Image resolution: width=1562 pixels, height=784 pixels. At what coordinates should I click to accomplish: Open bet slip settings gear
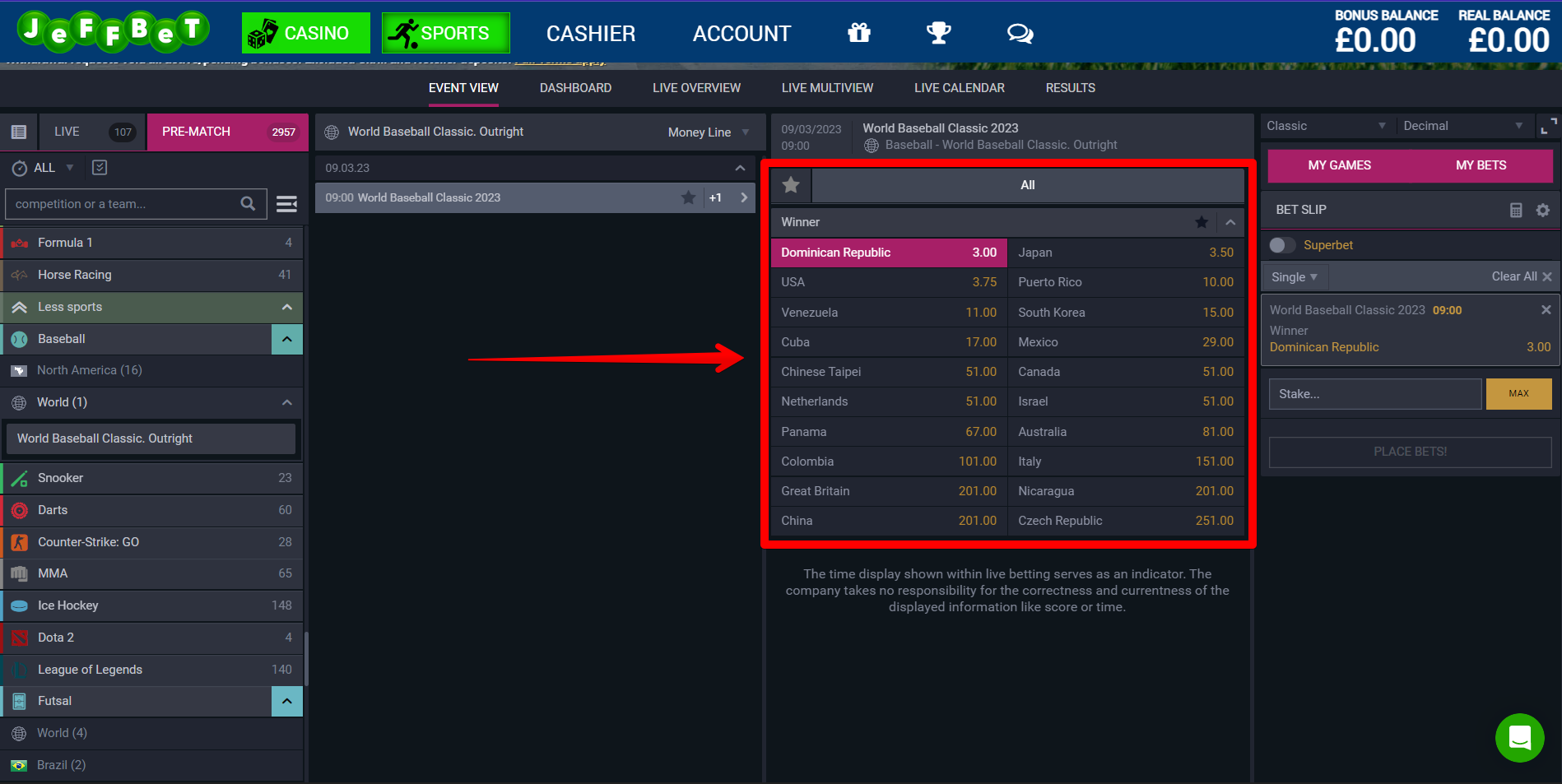(1543, 210)
